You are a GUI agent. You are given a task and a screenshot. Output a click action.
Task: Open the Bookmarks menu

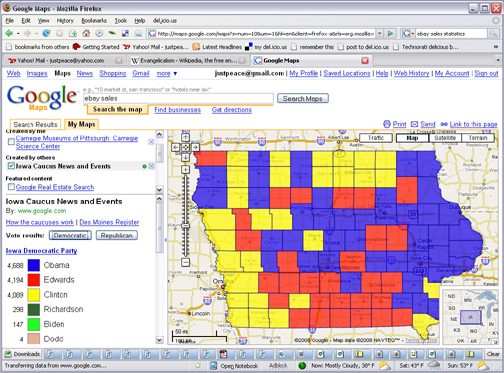click(x=94, y=21)
